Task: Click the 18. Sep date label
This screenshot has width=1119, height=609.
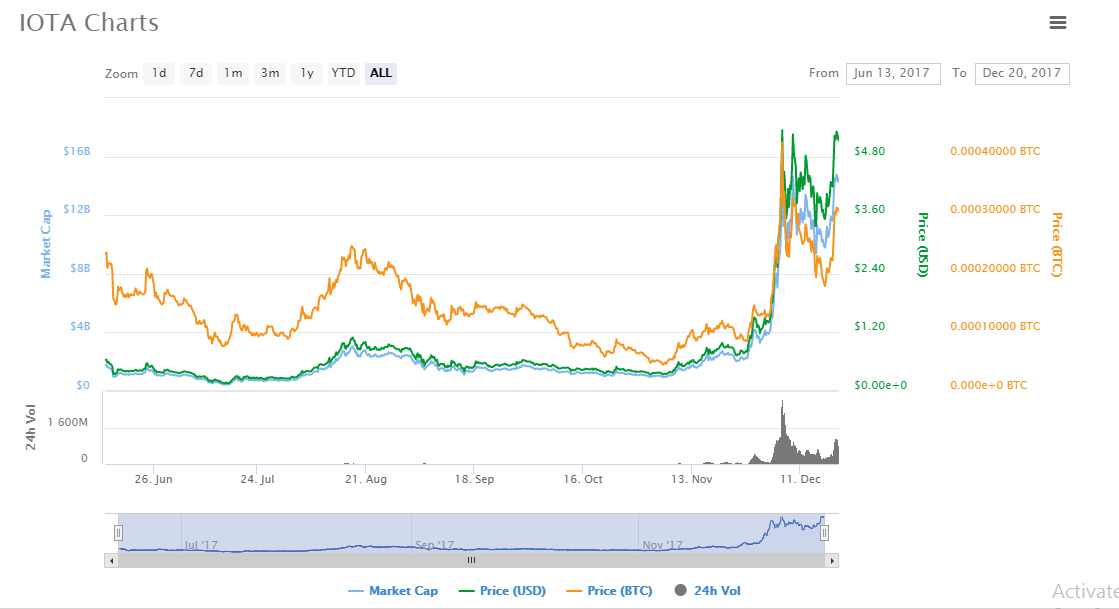Action: pyautogui.click(x=475, y=479)
